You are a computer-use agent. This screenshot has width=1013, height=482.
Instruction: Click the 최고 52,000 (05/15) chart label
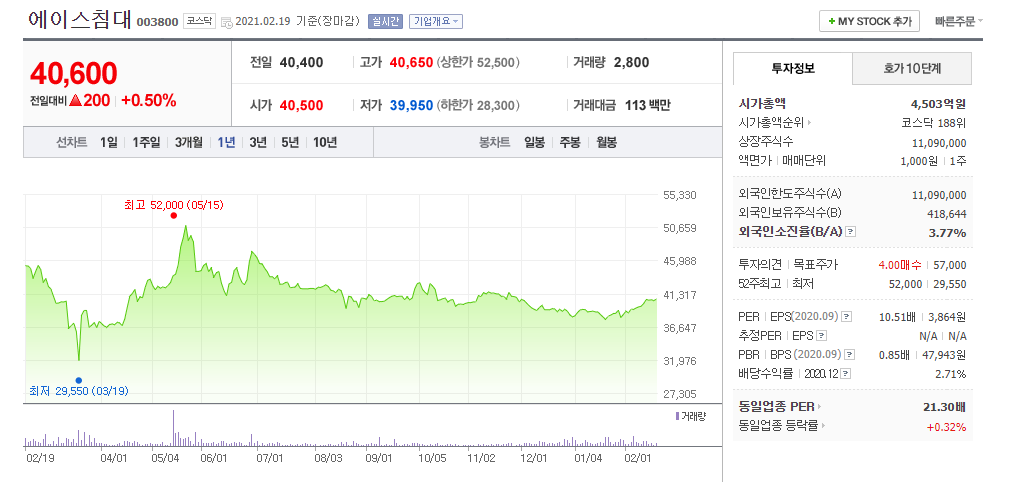(x=174, y=205)
